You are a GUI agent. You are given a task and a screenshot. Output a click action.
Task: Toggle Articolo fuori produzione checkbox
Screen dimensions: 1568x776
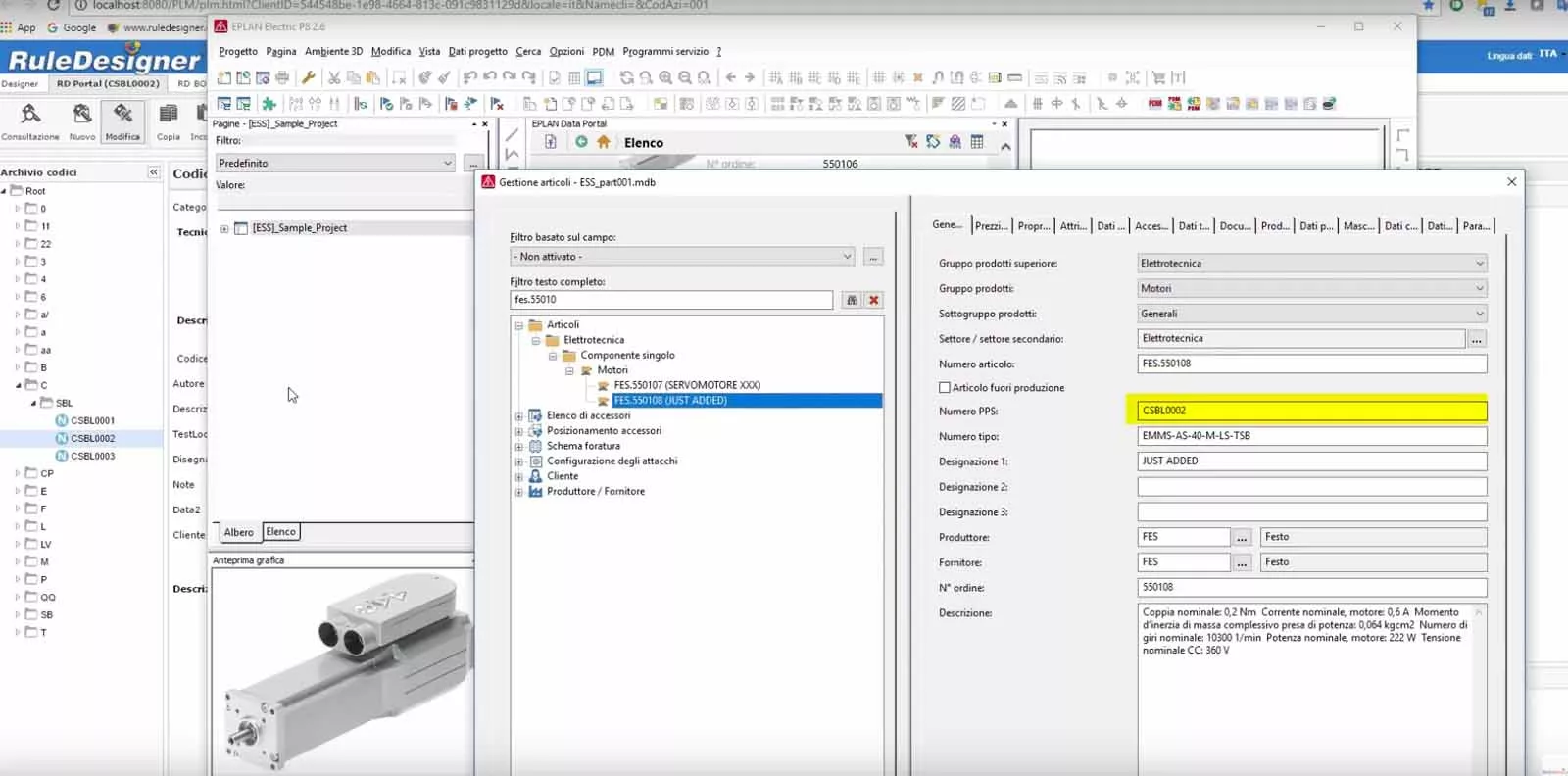coord(945,388)
